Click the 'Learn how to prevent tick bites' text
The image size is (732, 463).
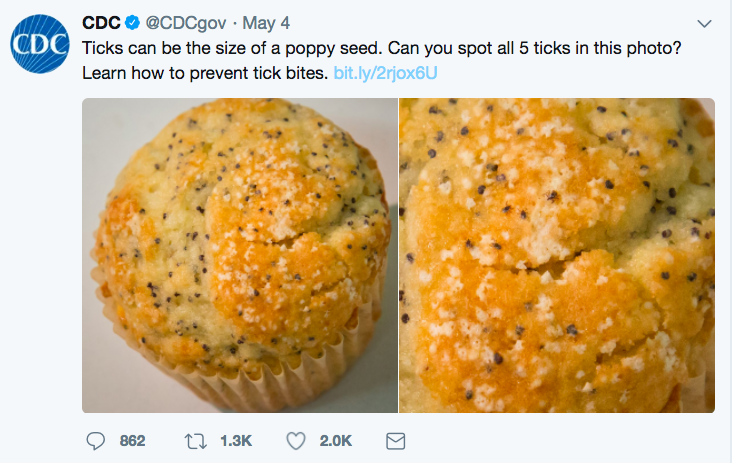click(x=203, y=73)
